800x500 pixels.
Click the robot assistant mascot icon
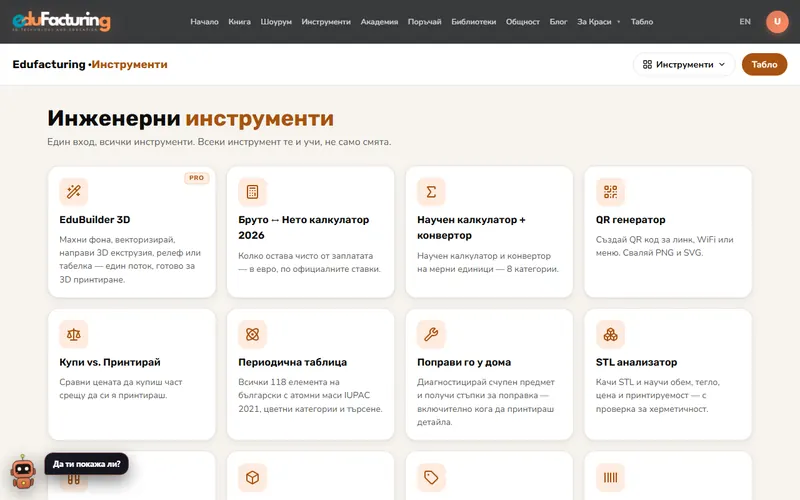click(23, 472)
